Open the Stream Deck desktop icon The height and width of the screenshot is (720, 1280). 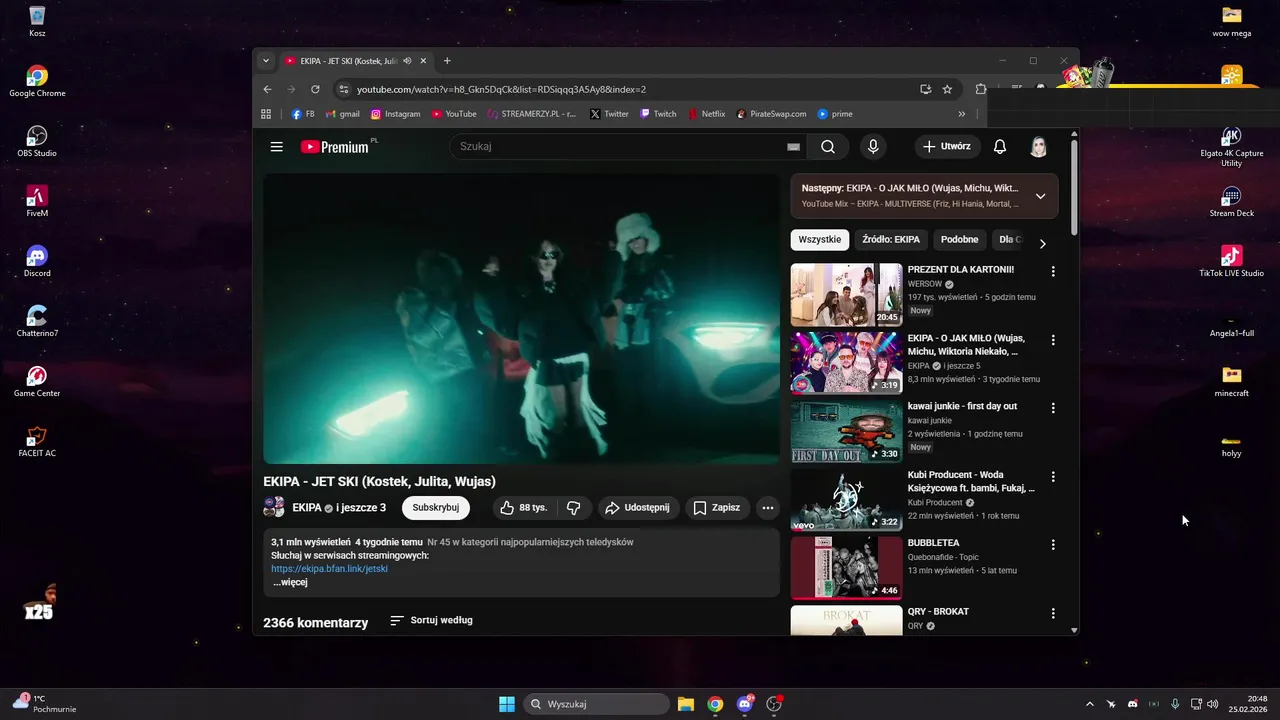coord(1231,201)
